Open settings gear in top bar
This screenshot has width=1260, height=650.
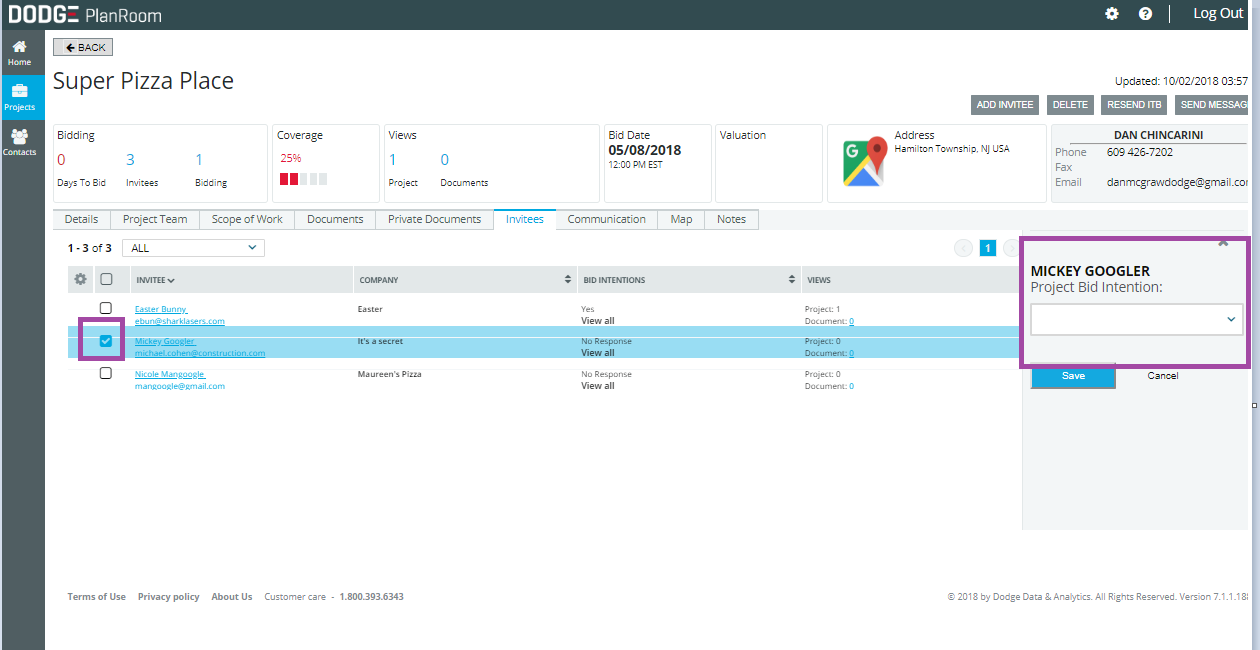click(x=1112, y=14)
